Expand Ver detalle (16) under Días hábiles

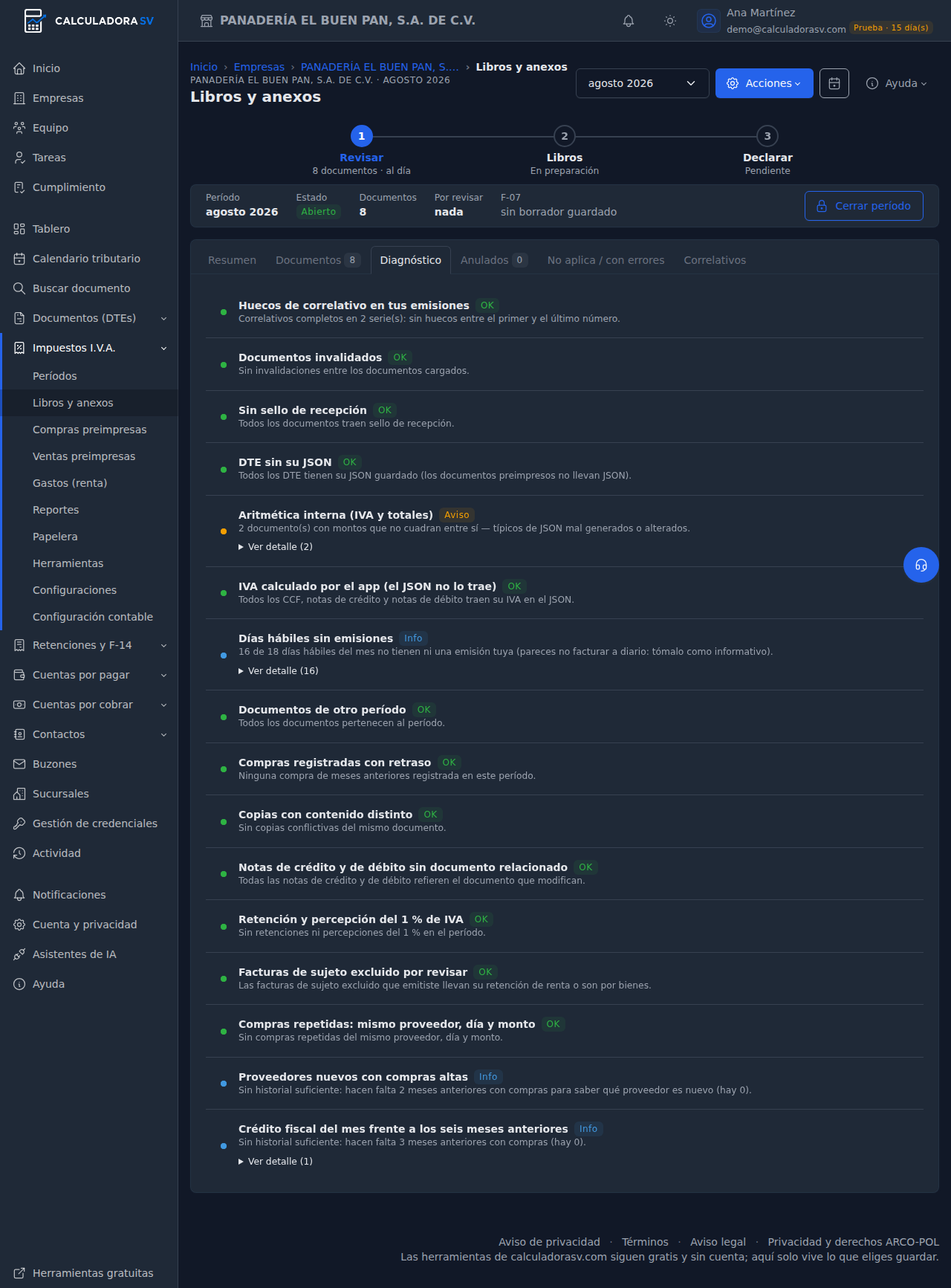coord(279,671)
